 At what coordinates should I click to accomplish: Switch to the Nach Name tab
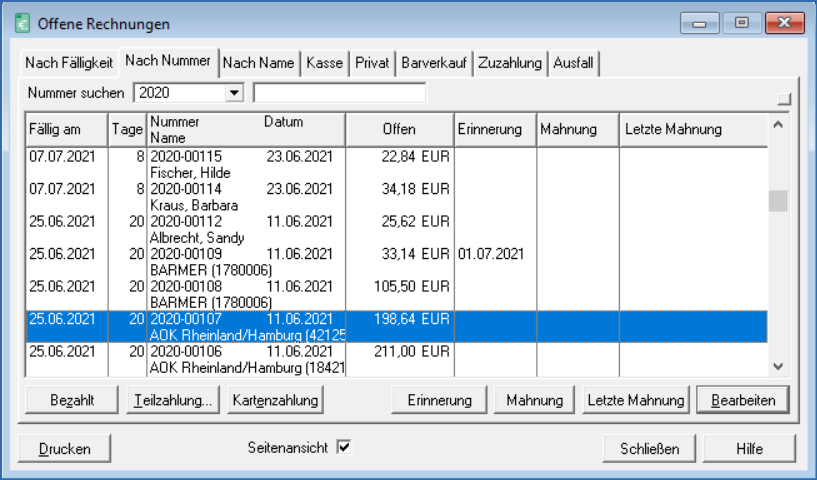click(259, 63)
